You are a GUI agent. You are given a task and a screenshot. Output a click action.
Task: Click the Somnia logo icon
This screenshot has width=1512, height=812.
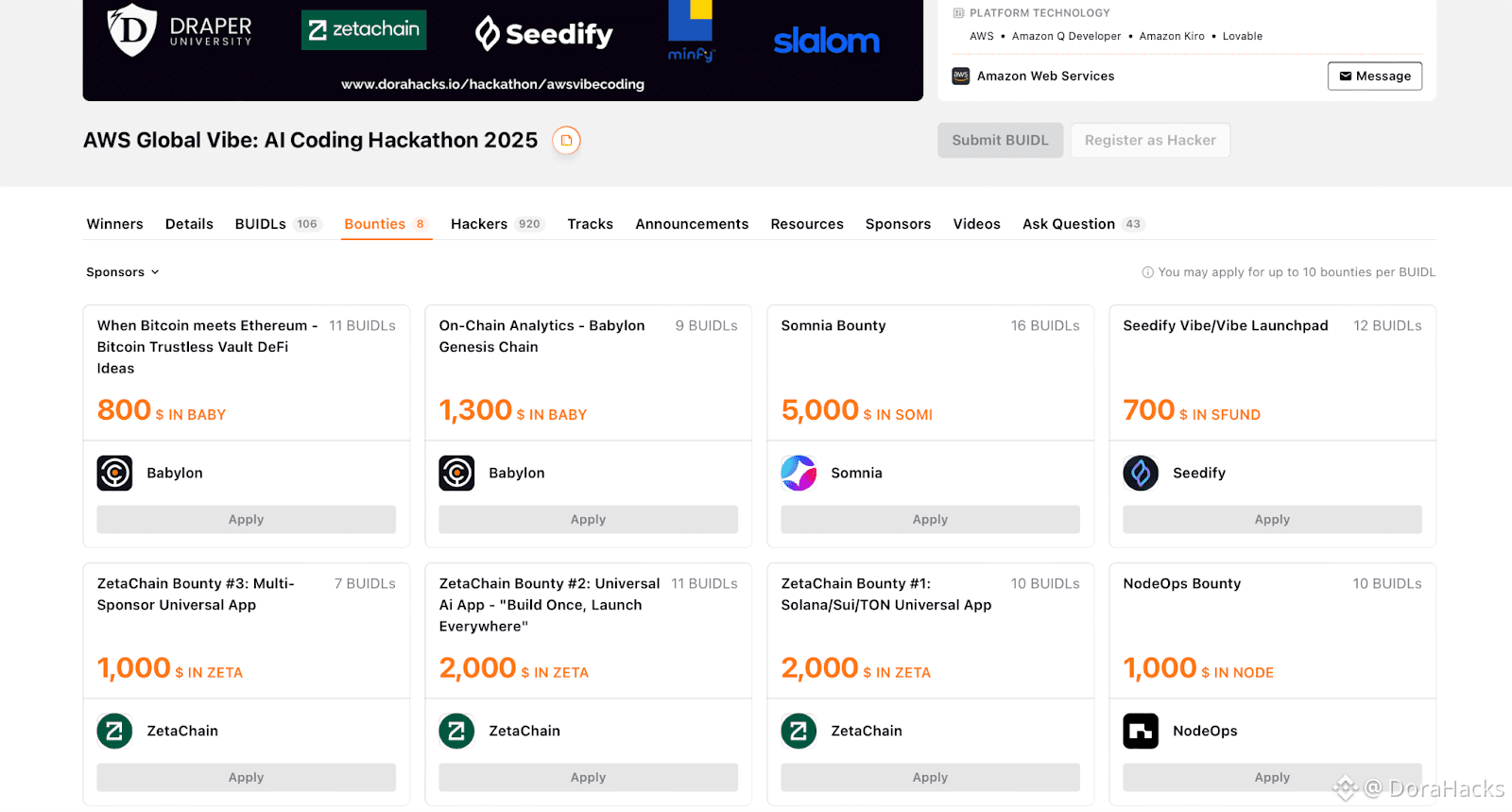click(799, 473)
